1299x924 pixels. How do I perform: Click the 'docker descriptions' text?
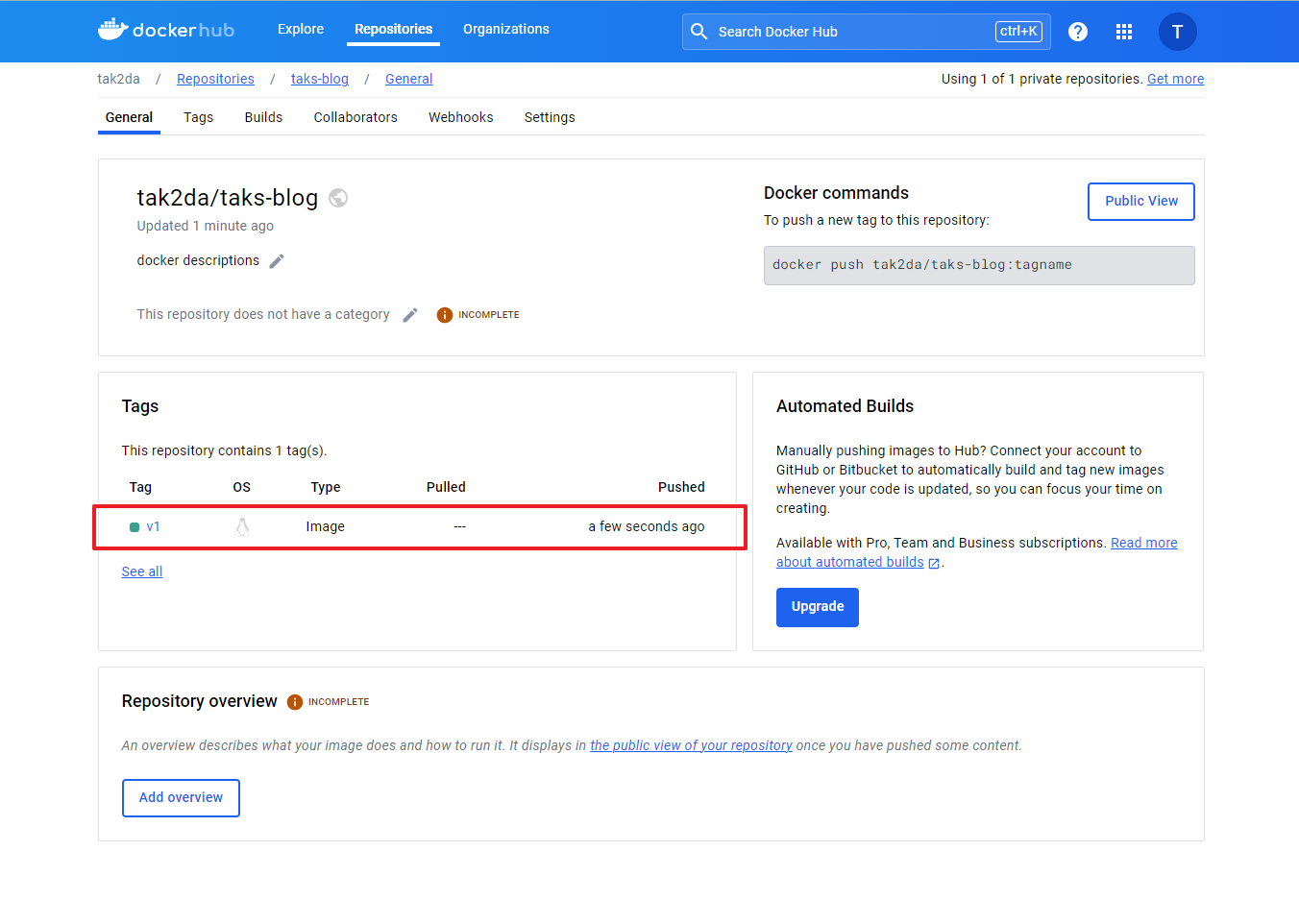[198, 260]
